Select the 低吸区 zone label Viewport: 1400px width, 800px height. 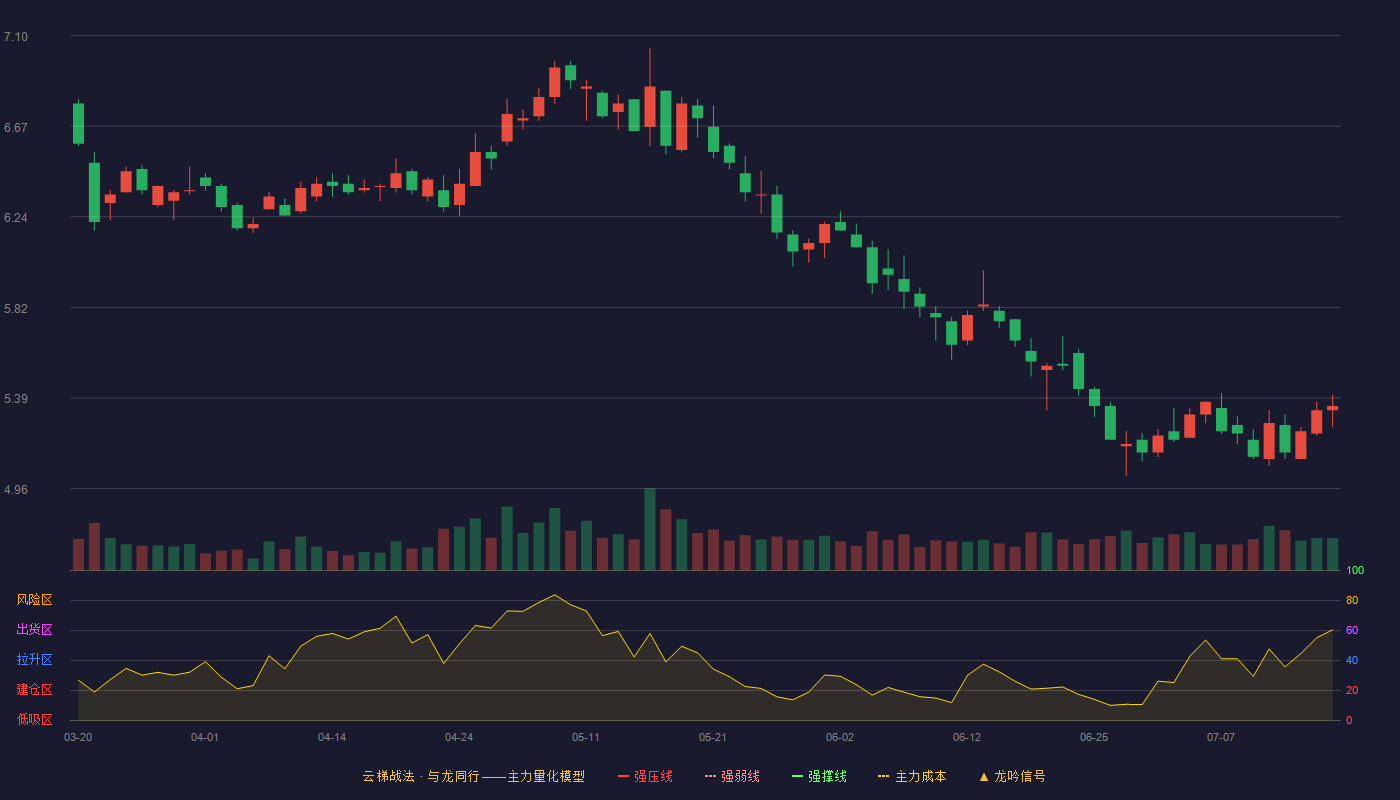(x=34, y=719)
